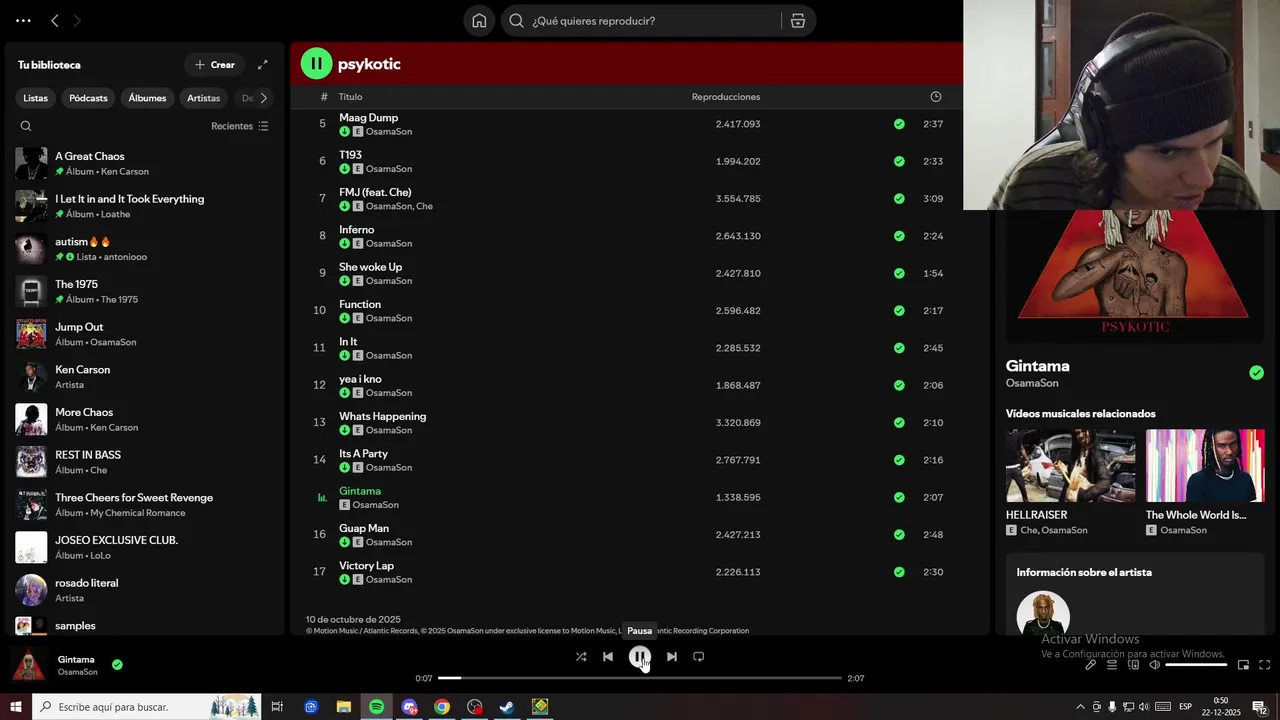Open the play queue icon
The image size is (1280, 720).
point(1112,665)
